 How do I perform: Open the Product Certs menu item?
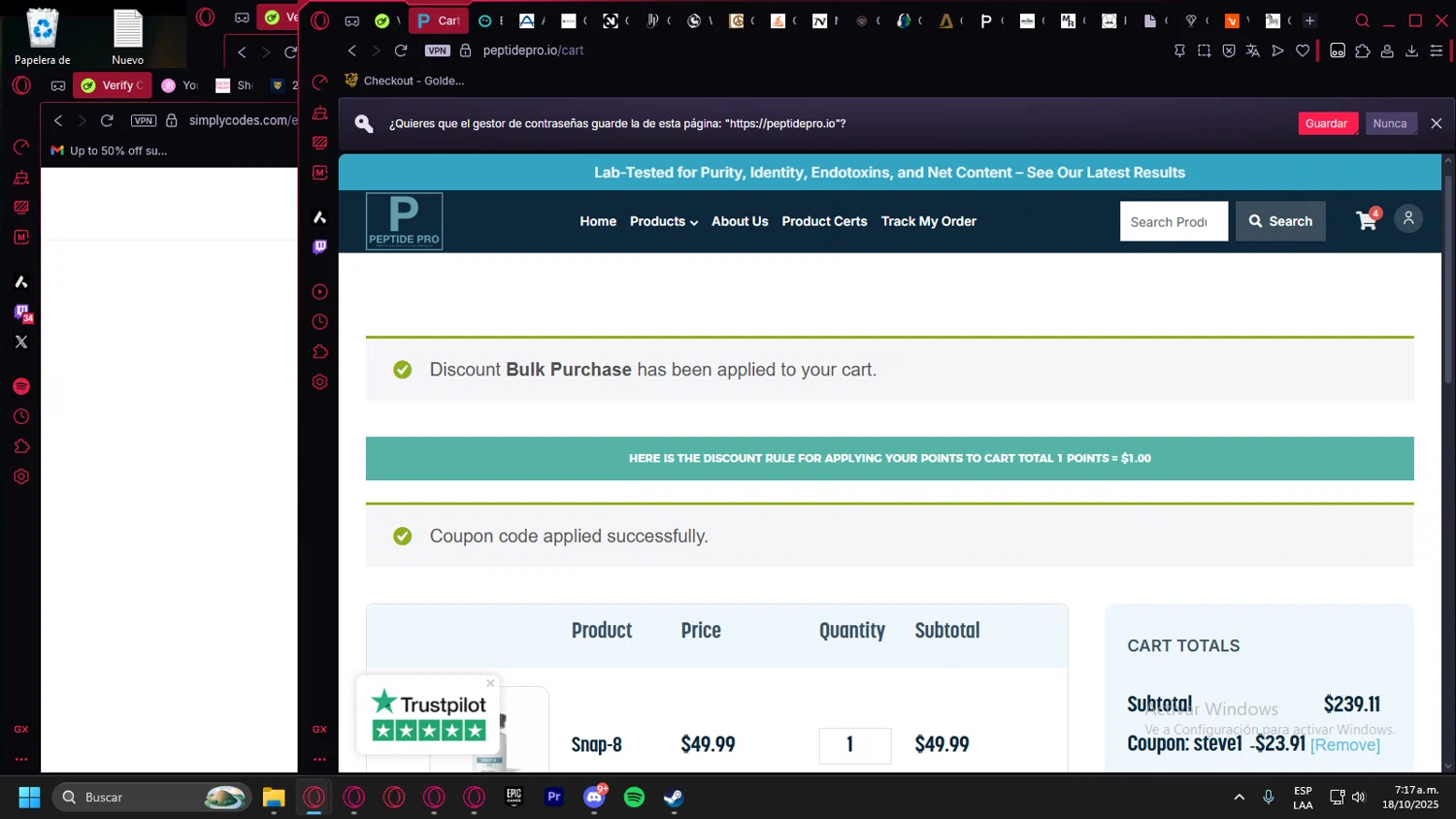[824, 221]
